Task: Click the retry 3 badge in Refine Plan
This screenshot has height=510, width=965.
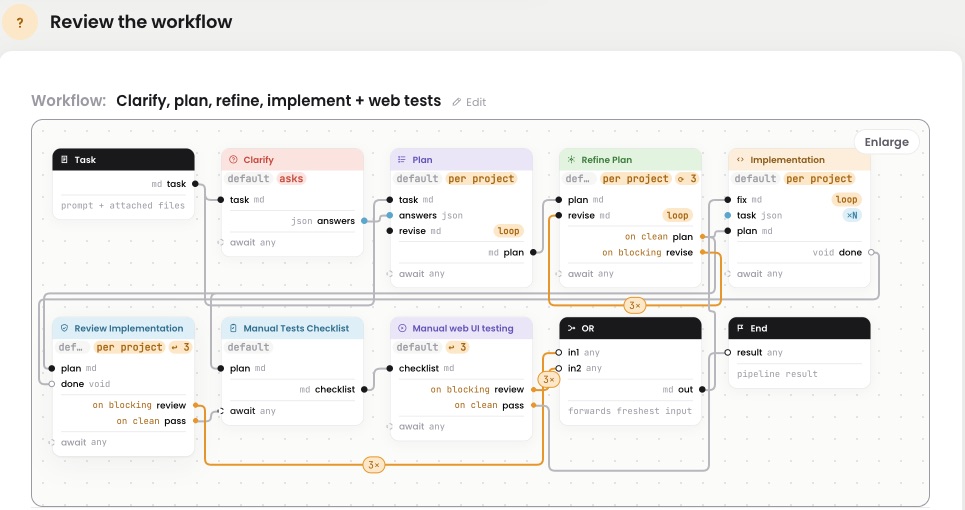Action: [x=686, y=178]
